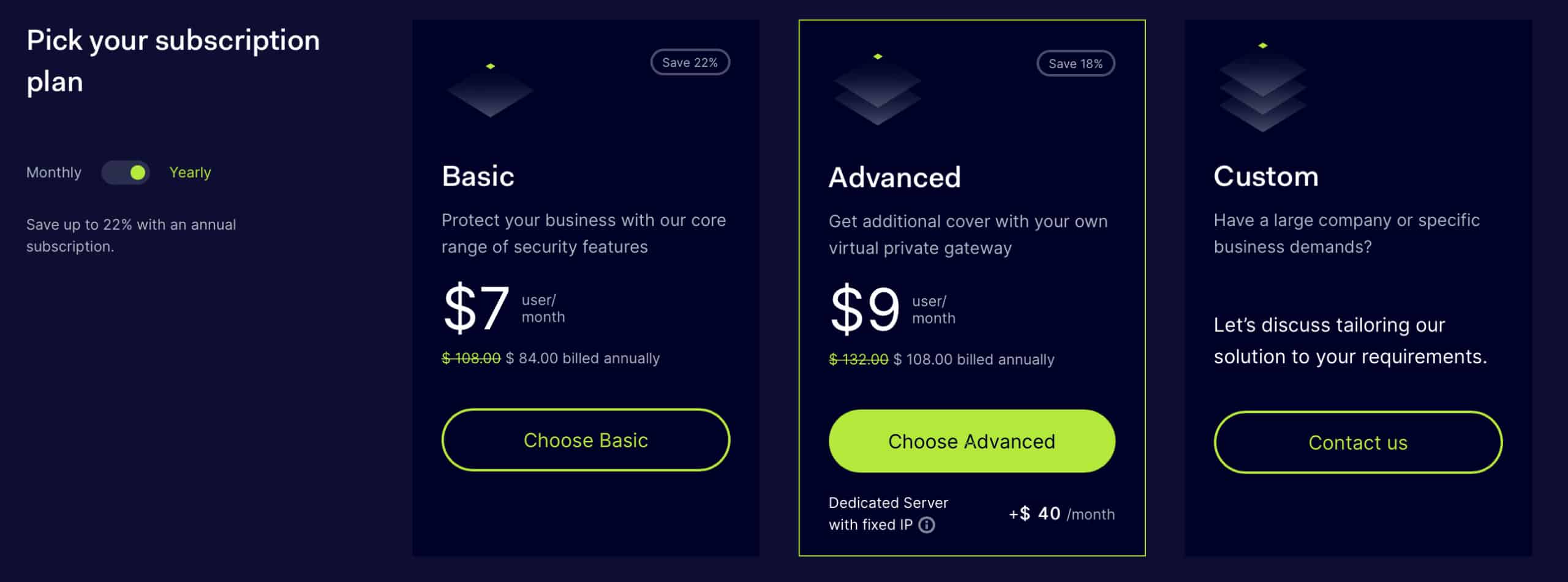The height and width of the screenshot is (582, 1568).
Task: Open the Dedicated Server info icon
Action: click(x=927, y=525)
